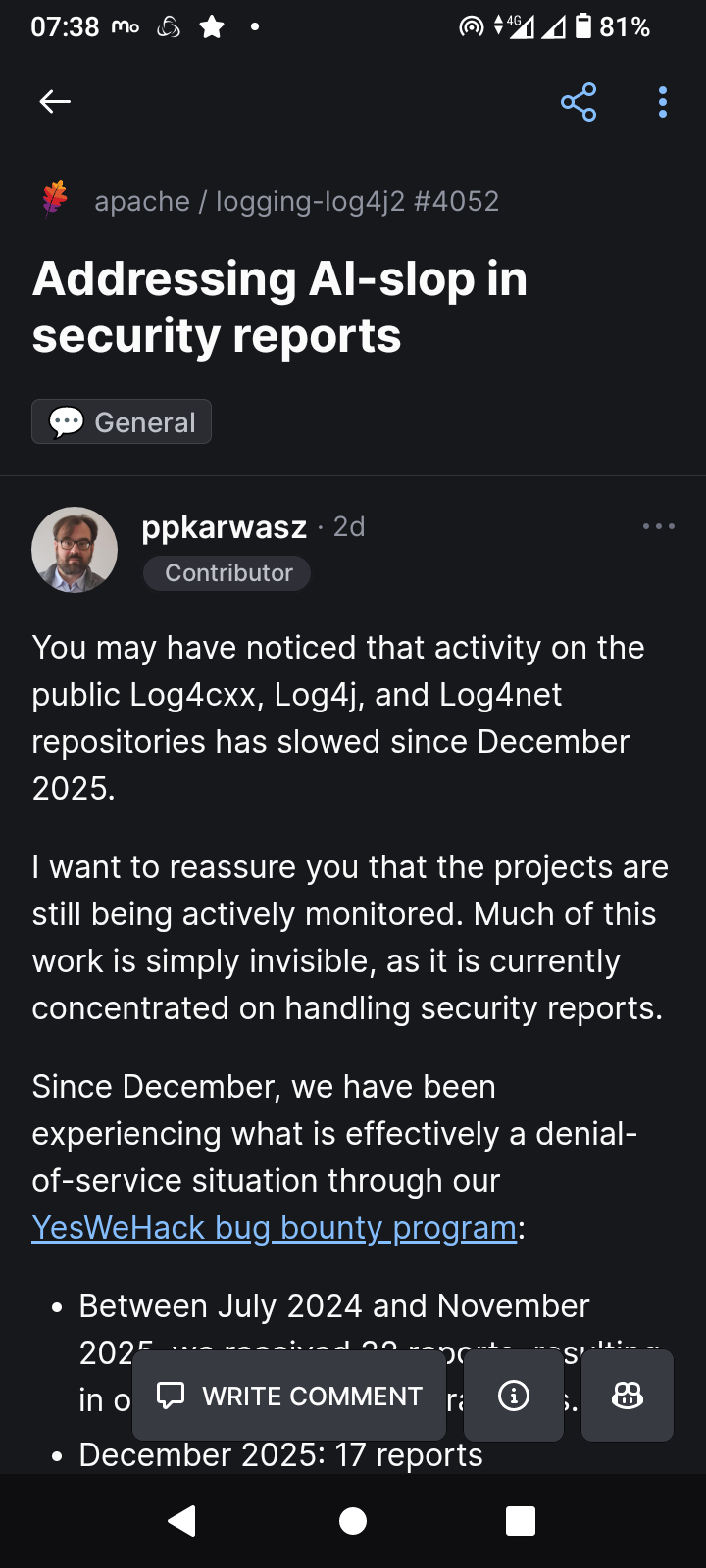Viewport: 706px width, 1568px height.
Task: Tap the 2d timestamp beside ppkarwasz
Action: click(x=349, y=527)
